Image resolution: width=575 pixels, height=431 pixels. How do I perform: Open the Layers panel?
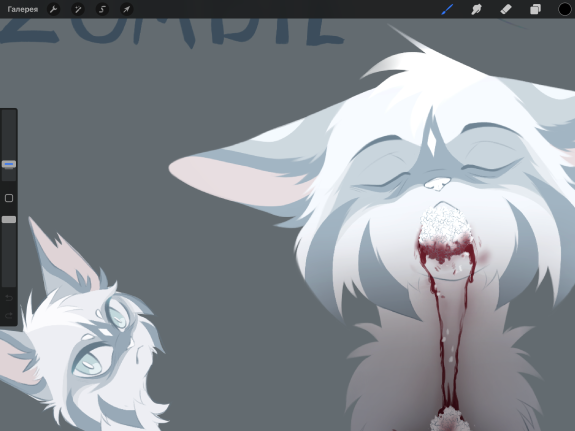[535, 9]
